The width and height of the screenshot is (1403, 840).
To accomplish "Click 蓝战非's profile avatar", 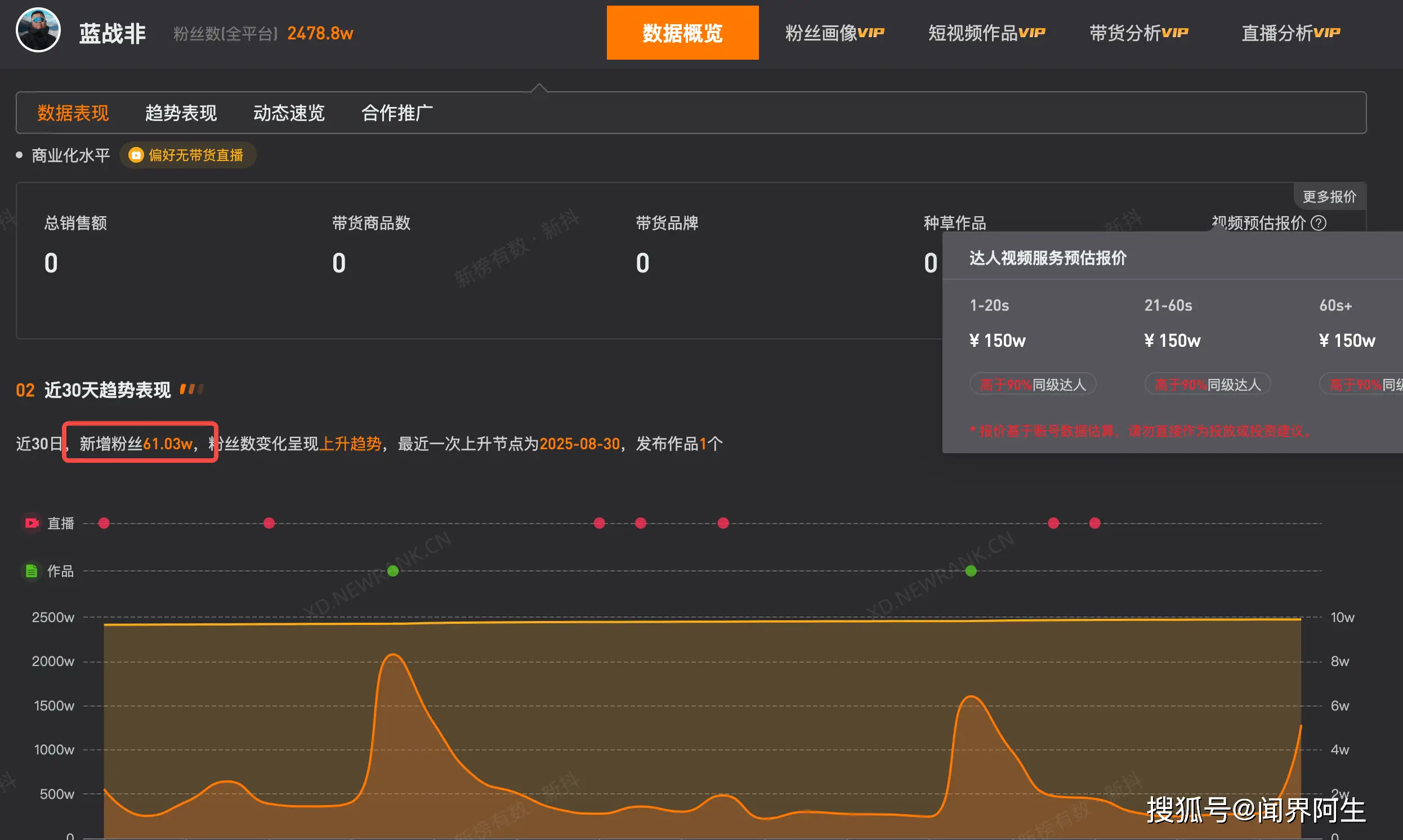I will click(37, 30).
